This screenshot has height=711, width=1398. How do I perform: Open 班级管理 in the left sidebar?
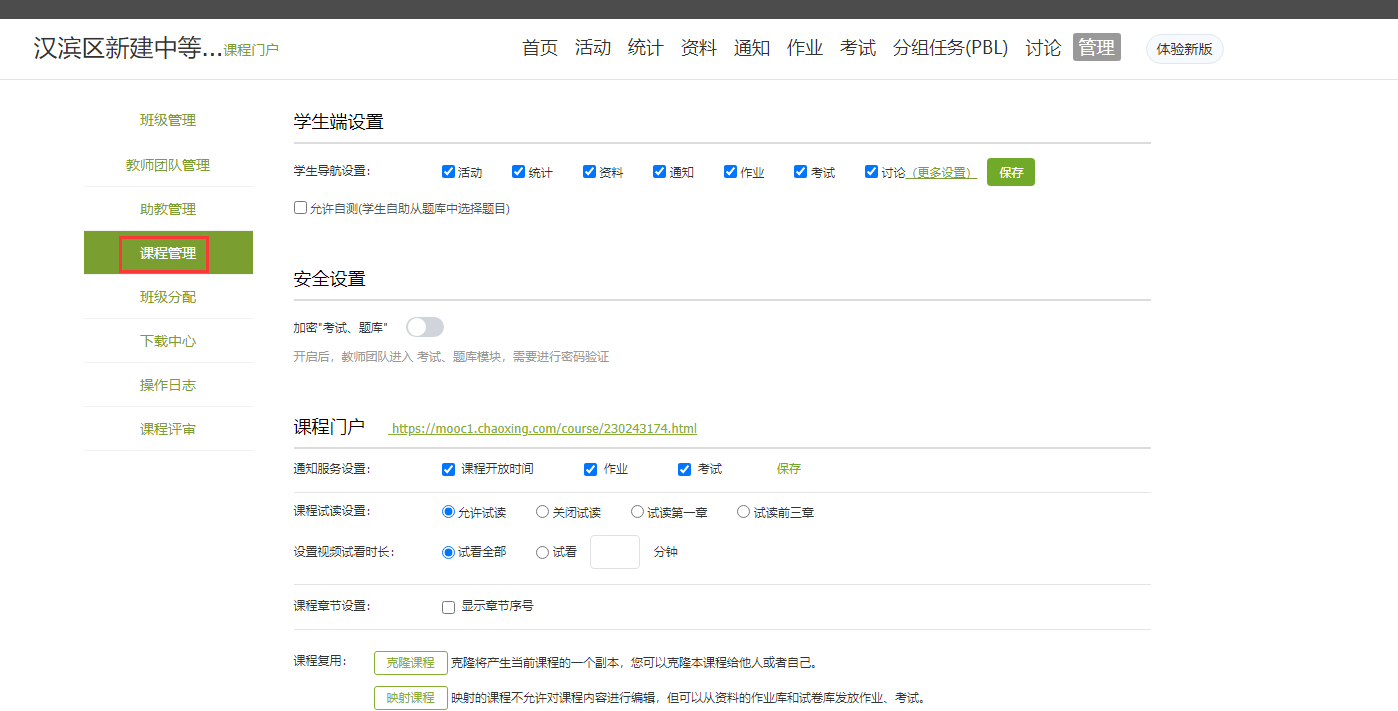168,121
